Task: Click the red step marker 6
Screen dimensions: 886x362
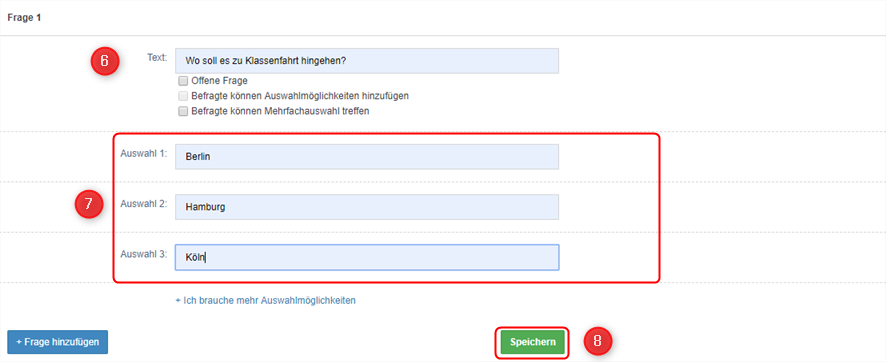Action: tap(105, 61)
